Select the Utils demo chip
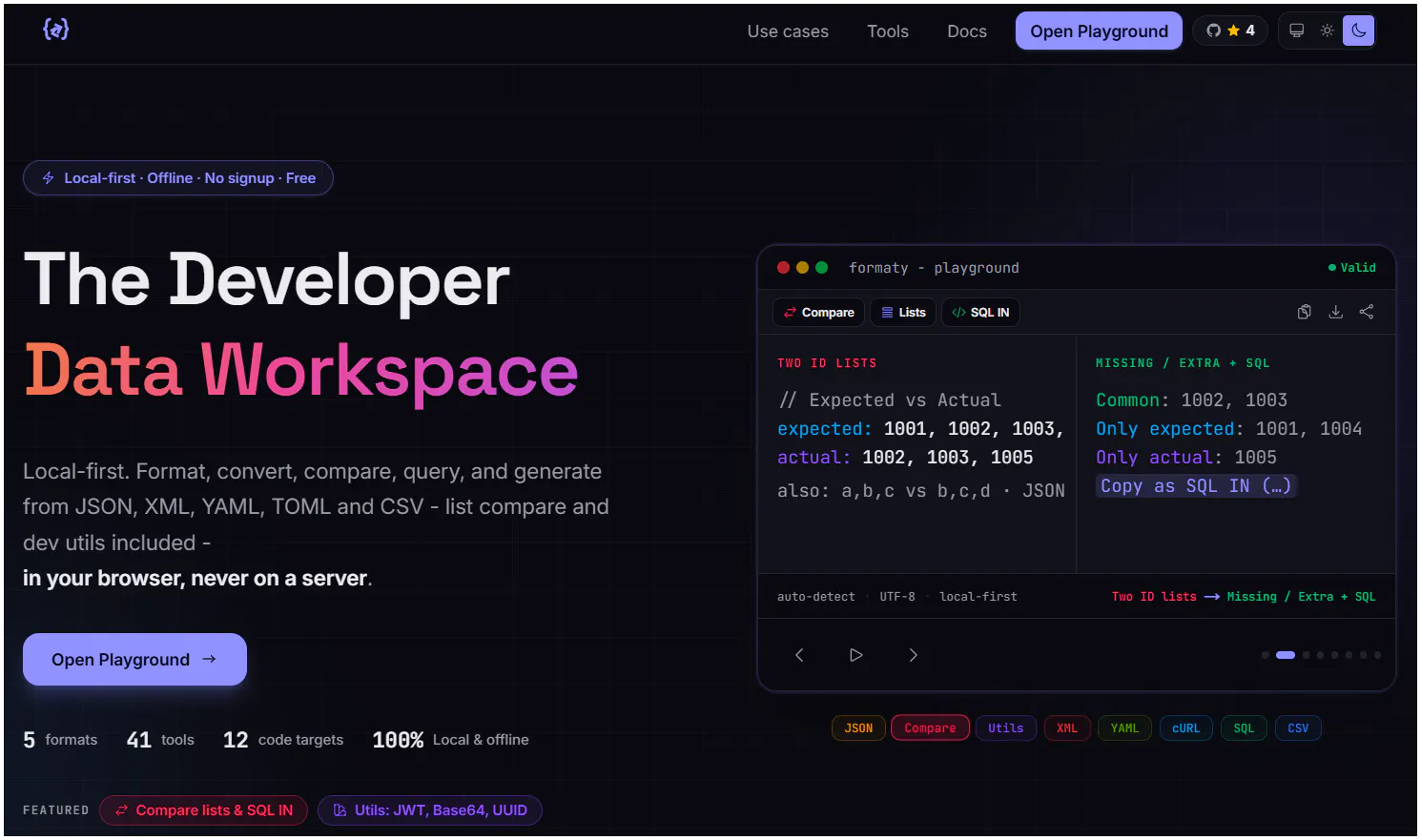The width and height of the screenshot is (1421, 840). pyautogui.click(x=1006, y=728)
